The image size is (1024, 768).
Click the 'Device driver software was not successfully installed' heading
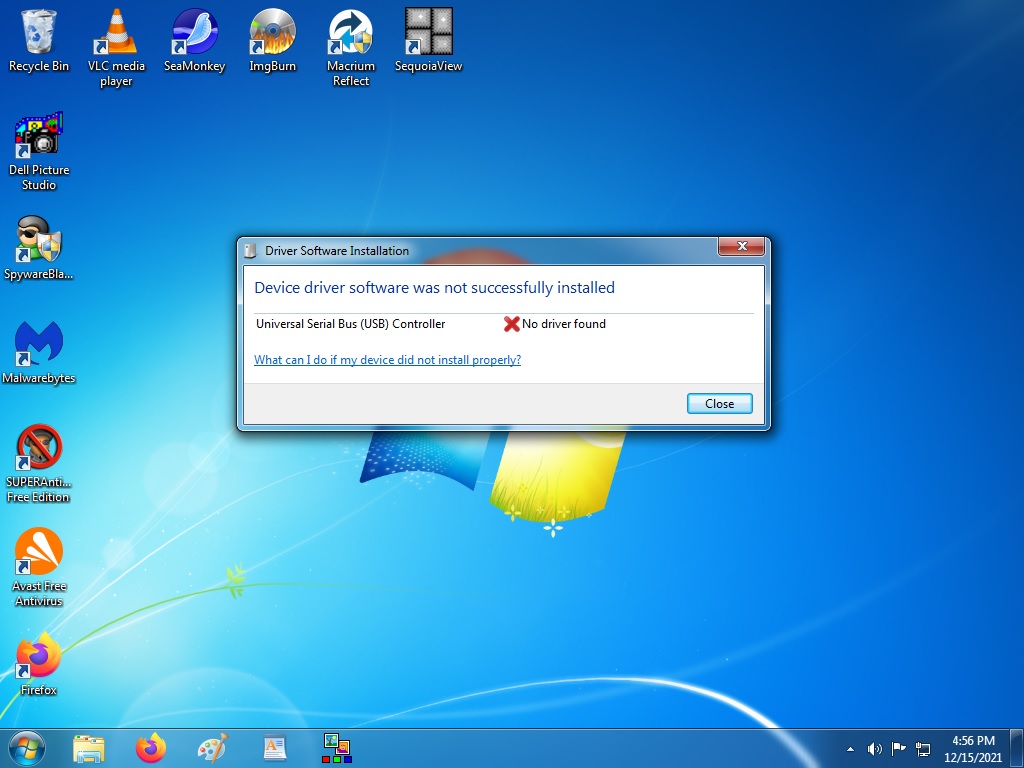(x=434, y=288)
